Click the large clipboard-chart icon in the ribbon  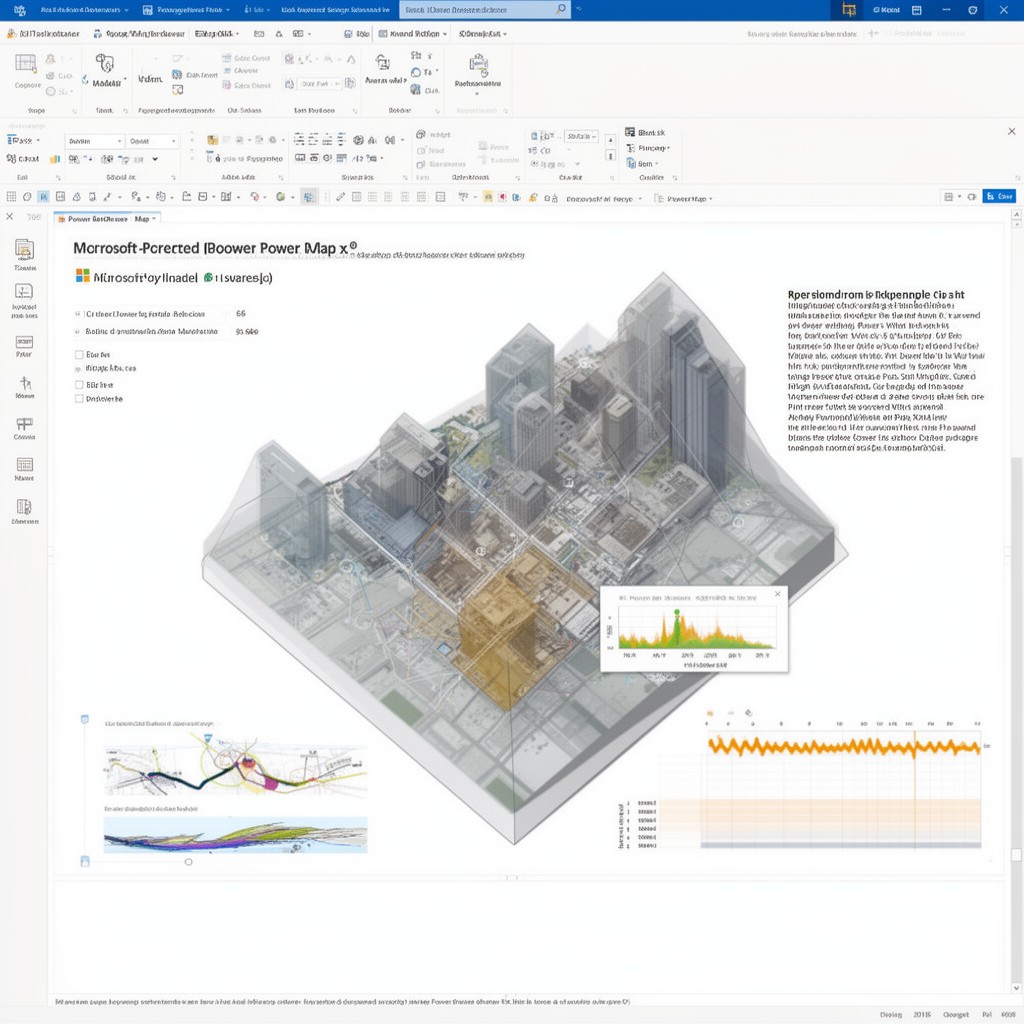click(x=478, y=64)
